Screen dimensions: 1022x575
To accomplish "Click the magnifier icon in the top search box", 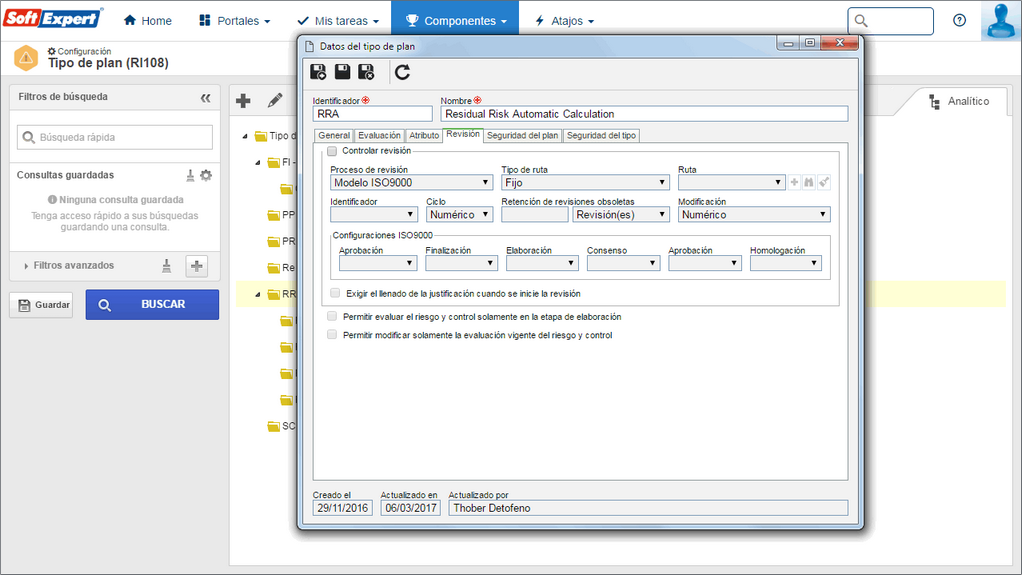I will [861, 21].
